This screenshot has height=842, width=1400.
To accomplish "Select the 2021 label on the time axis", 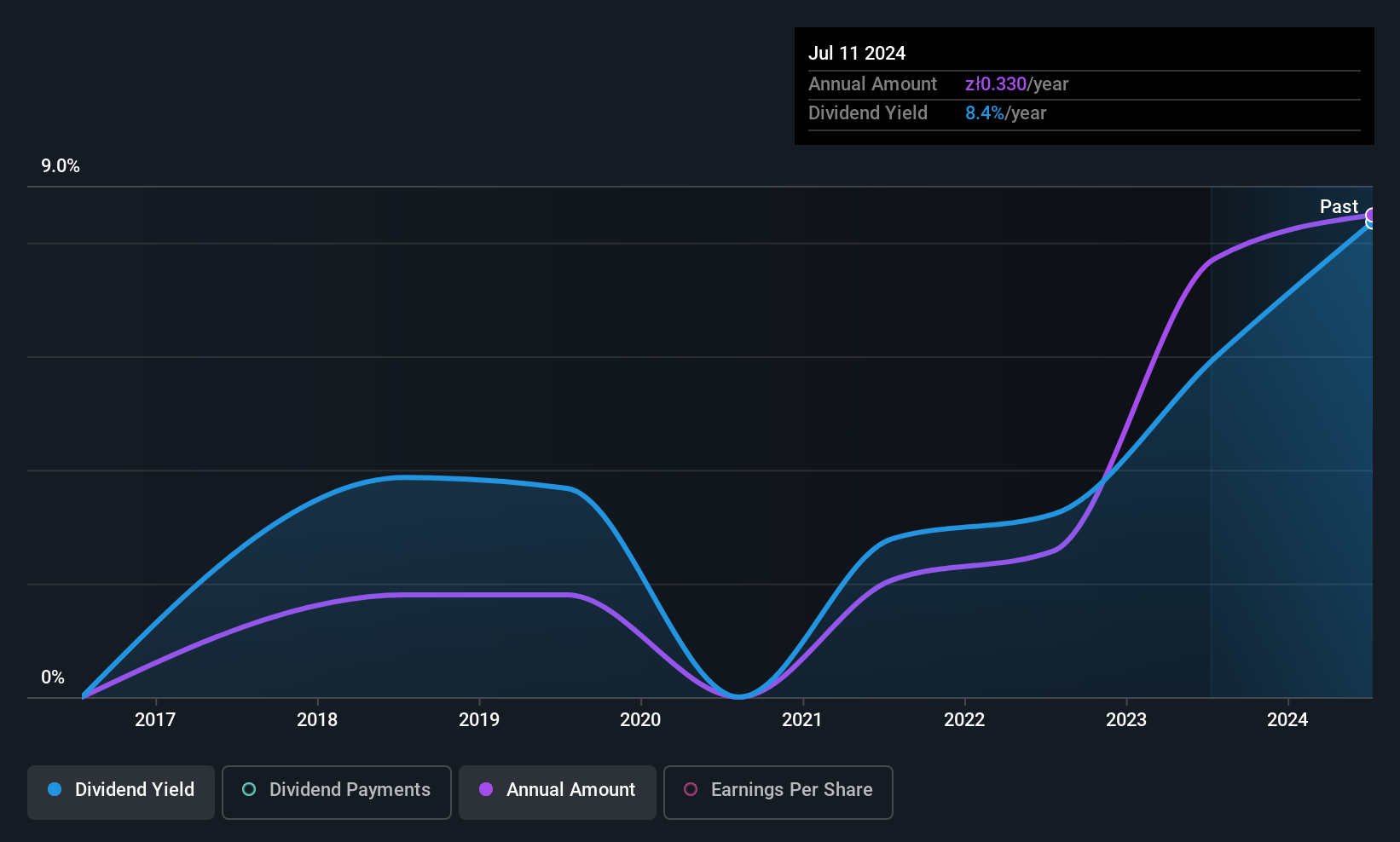I will point(802,719).
